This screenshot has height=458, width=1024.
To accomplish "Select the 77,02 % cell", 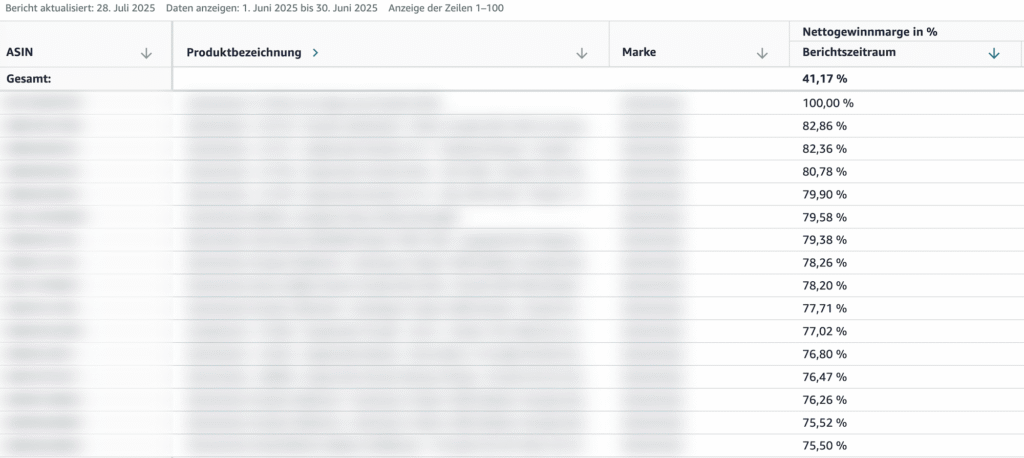I will click(x=824, y=331).
